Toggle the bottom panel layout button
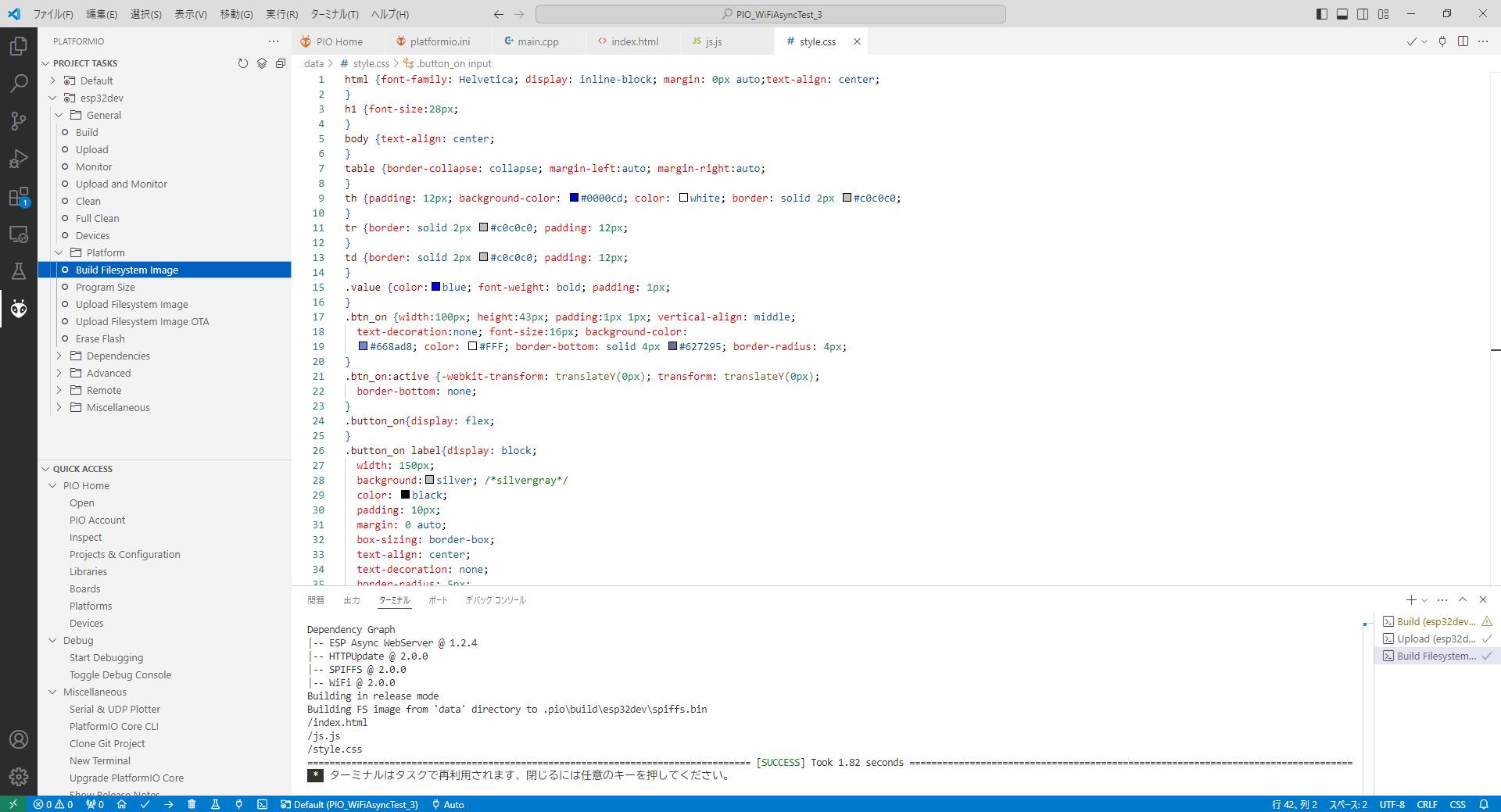 tap(1342, 14)
